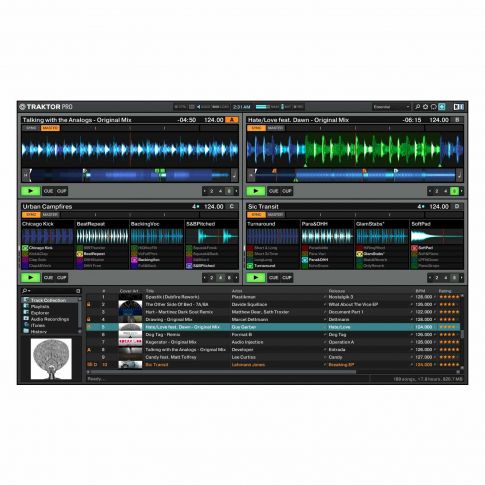Viewport: 485px width, 485px height.
Task: Open the Deck C letter menu
Action: [232, 206]
